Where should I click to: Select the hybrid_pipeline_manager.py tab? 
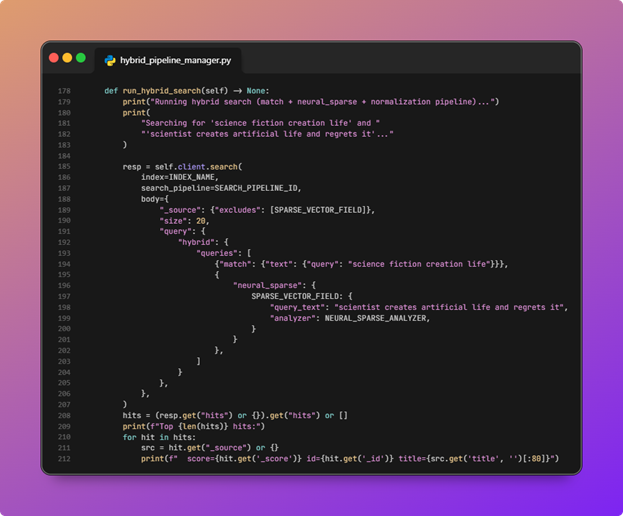tap(168, 60)
